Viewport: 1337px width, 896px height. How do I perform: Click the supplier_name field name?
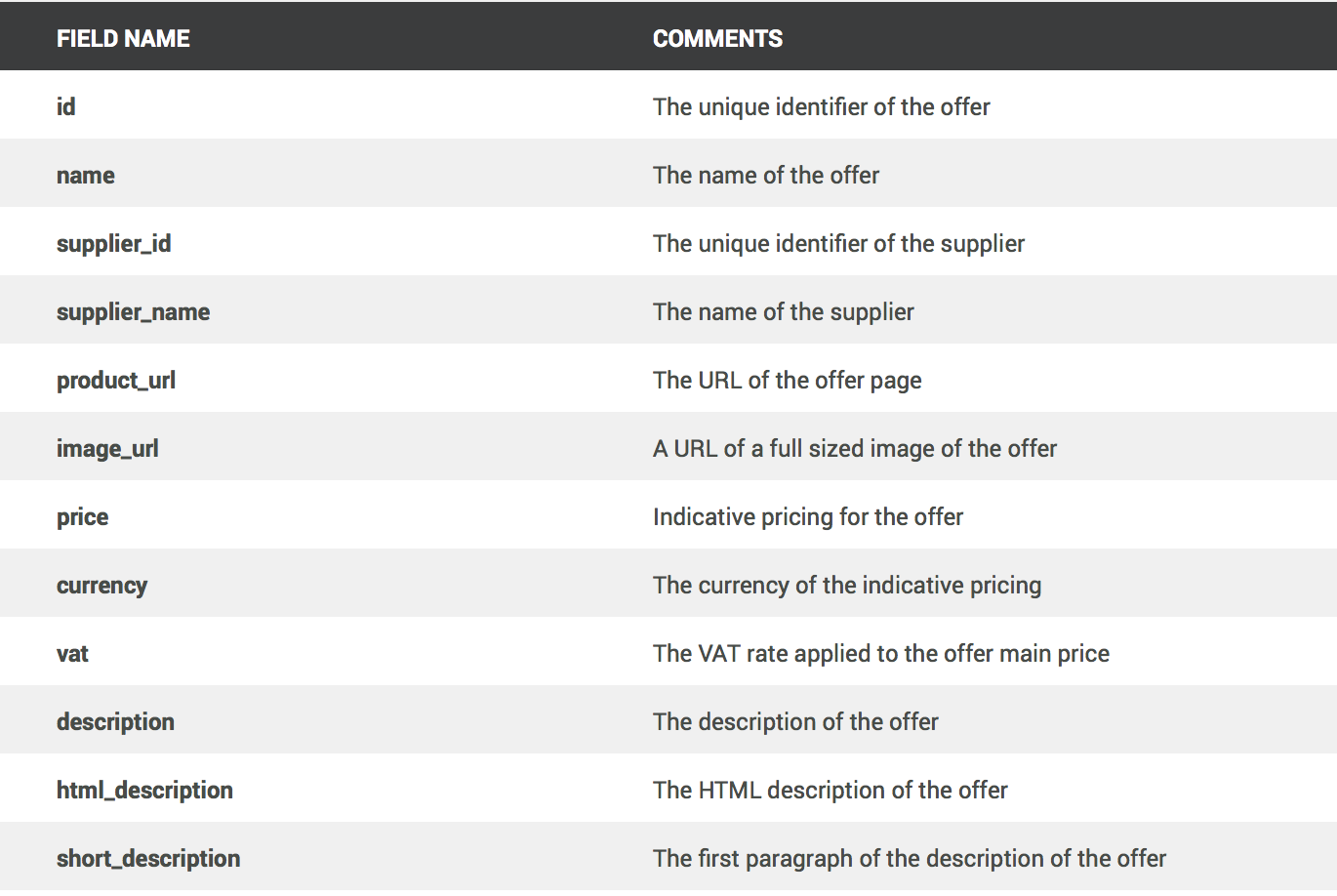click(134, 312)
